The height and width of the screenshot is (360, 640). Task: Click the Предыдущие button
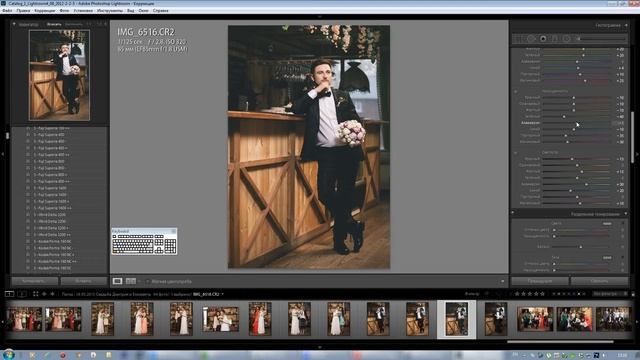[x=540, y=281]
